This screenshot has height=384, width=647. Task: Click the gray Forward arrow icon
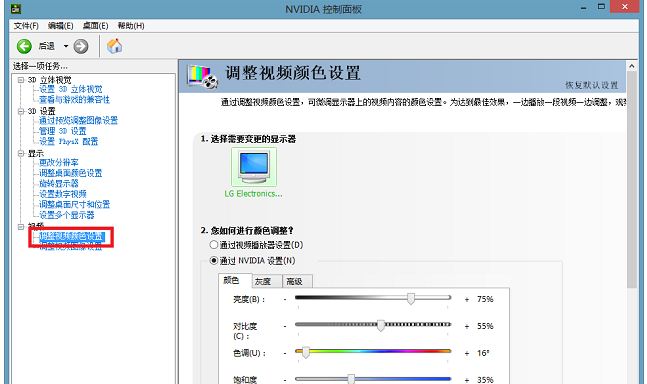click(81, 46)
